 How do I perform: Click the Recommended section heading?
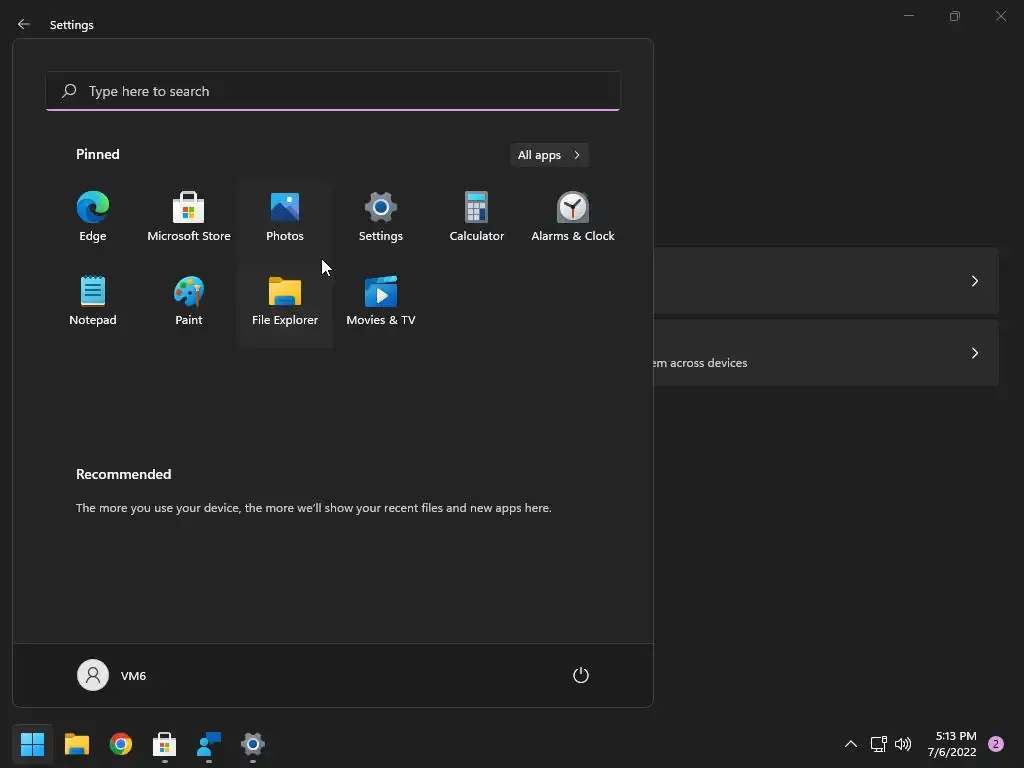click(x=123, y=474)
